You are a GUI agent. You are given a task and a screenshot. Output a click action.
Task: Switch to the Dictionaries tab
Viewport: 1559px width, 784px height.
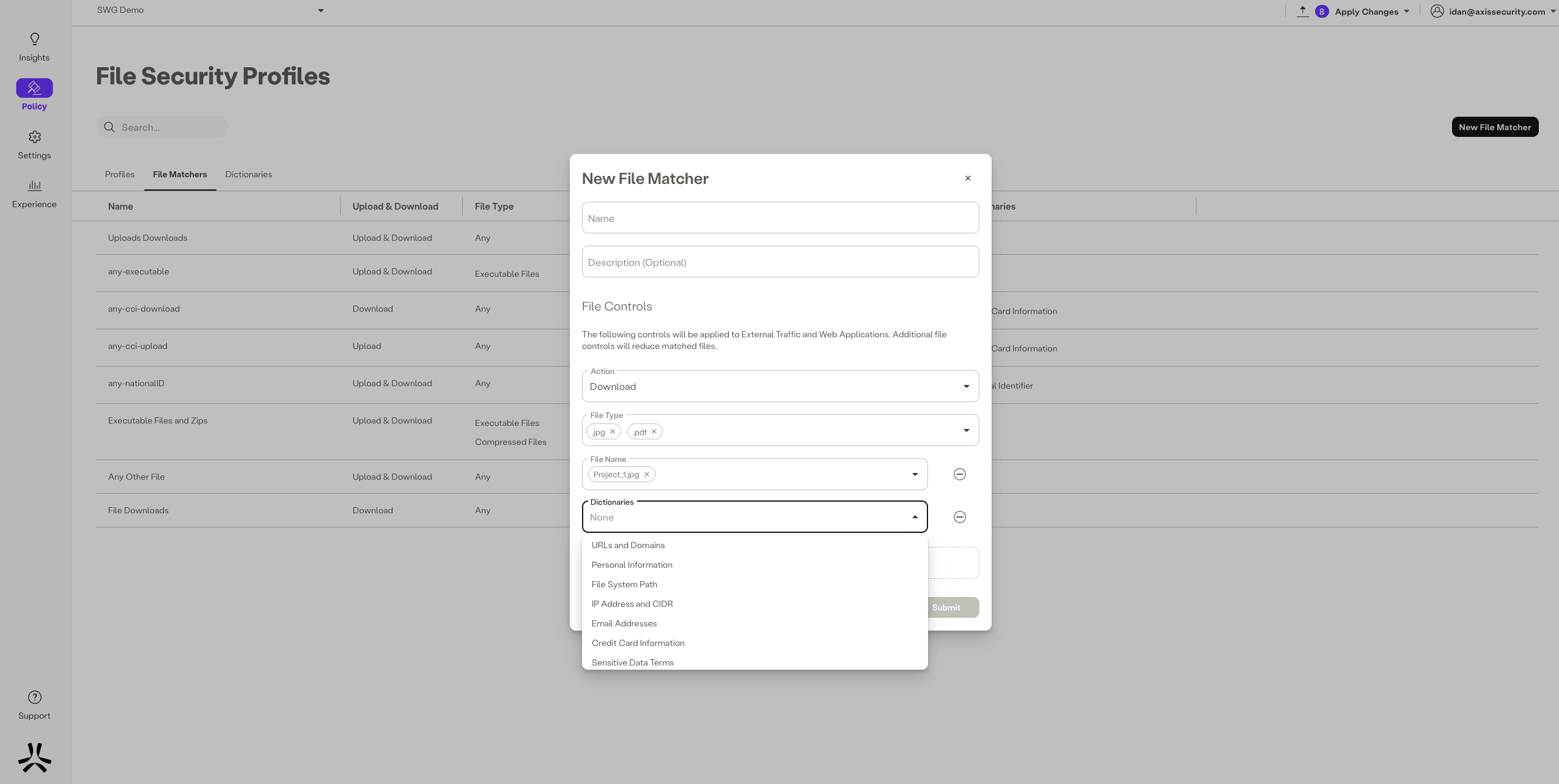click(x=248, y=174)
